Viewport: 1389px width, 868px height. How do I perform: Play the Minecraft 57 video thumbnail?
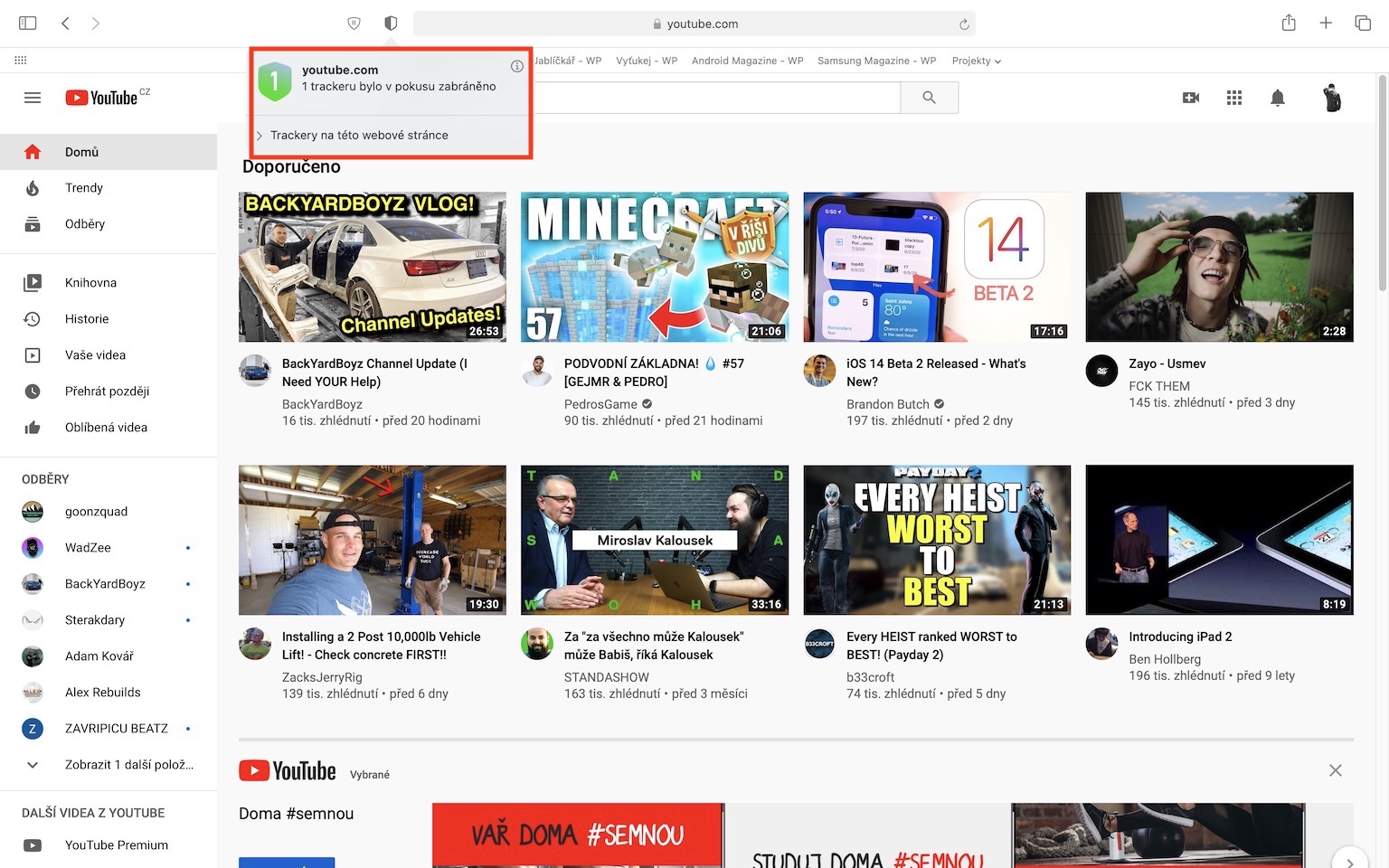point(655,267)
